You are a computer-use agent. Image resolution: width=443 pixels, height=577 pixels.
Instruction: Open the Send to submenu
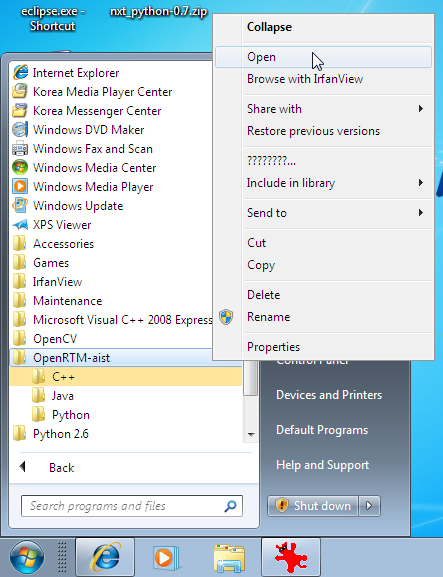(323, 213)
